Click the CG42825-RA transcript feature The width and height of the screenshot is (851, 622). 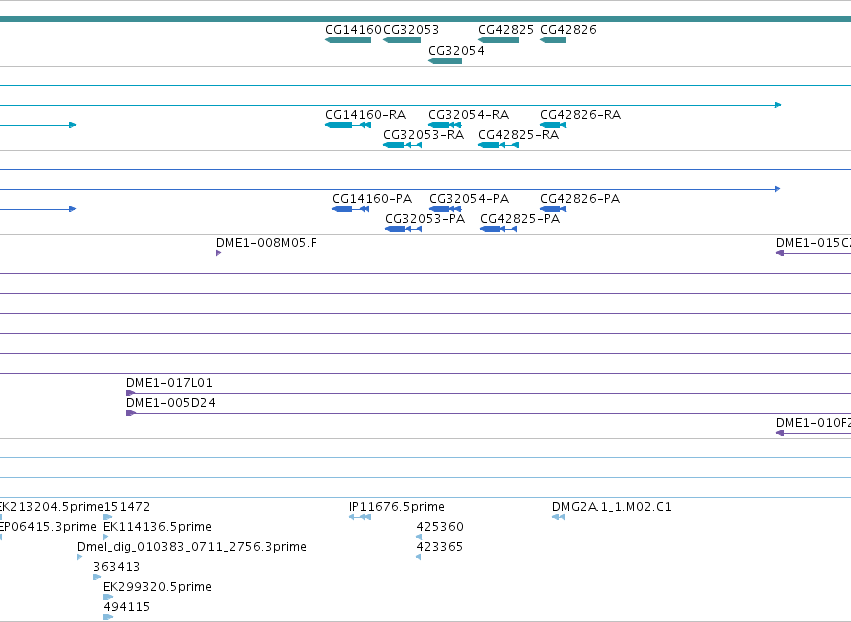(x=498, y=145)
